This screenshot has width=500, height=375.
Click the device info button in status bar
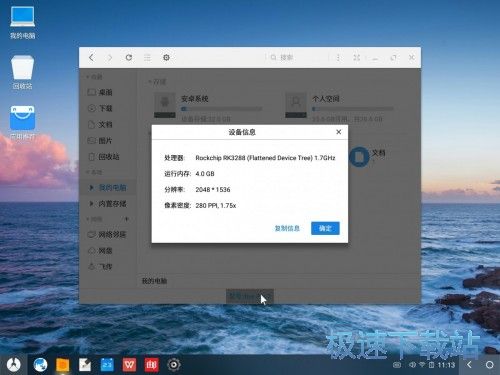pyautogui.click(x=250, y=296)
